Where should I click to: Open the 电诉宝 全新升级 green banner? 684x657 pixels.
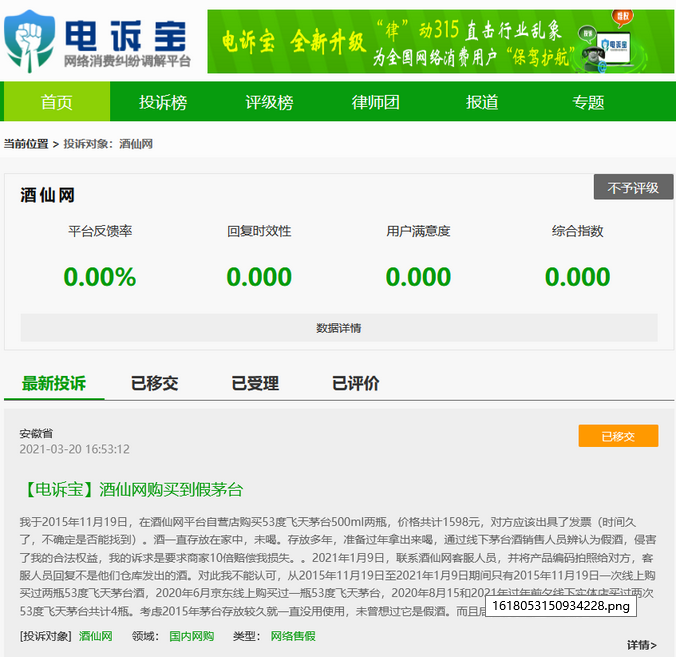click(x=441, y=41)
